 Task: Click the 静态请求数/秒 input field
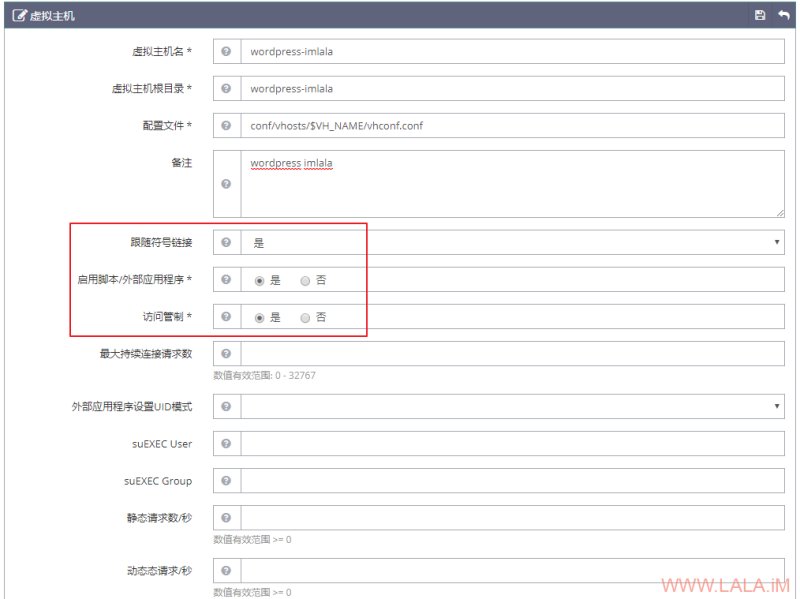[512, 518]
